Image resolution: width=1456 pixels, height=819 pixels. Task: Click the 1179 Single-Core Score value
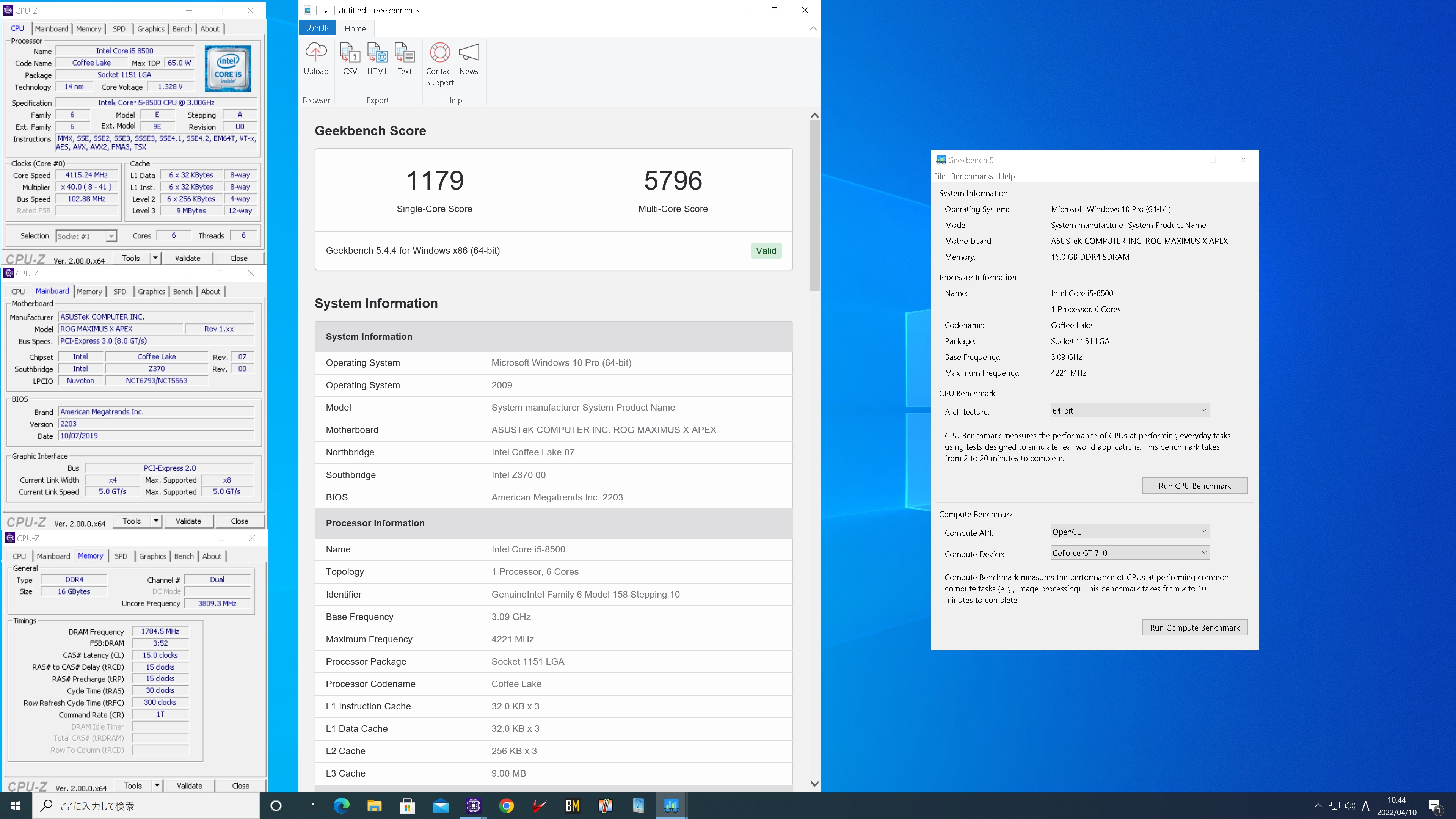point(435,180)
